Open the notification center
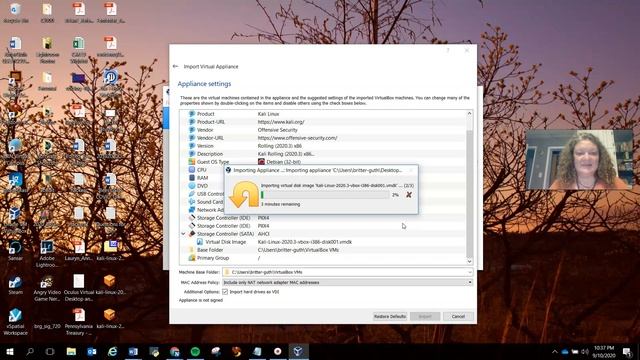The image size is (640, 360). [627, 351]
